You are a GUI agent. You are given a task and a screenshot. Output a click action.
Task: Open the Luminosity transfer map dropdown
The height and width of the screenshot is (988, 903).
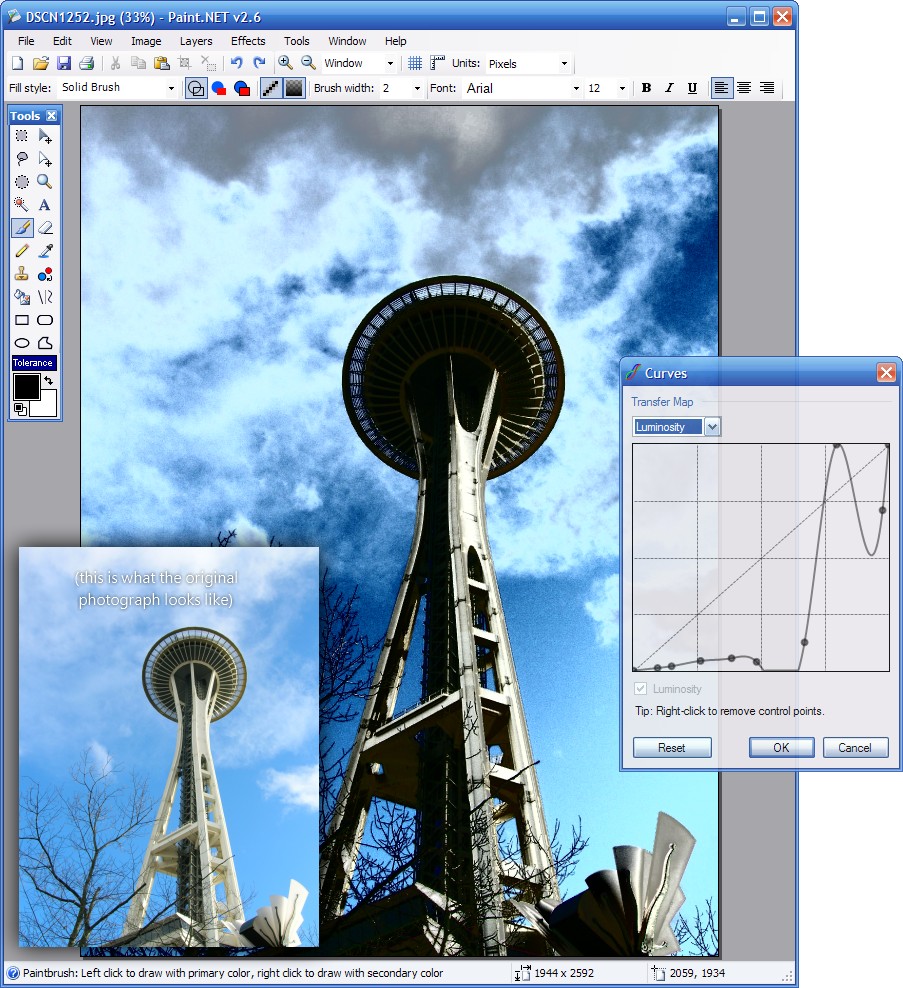point(677,427)
